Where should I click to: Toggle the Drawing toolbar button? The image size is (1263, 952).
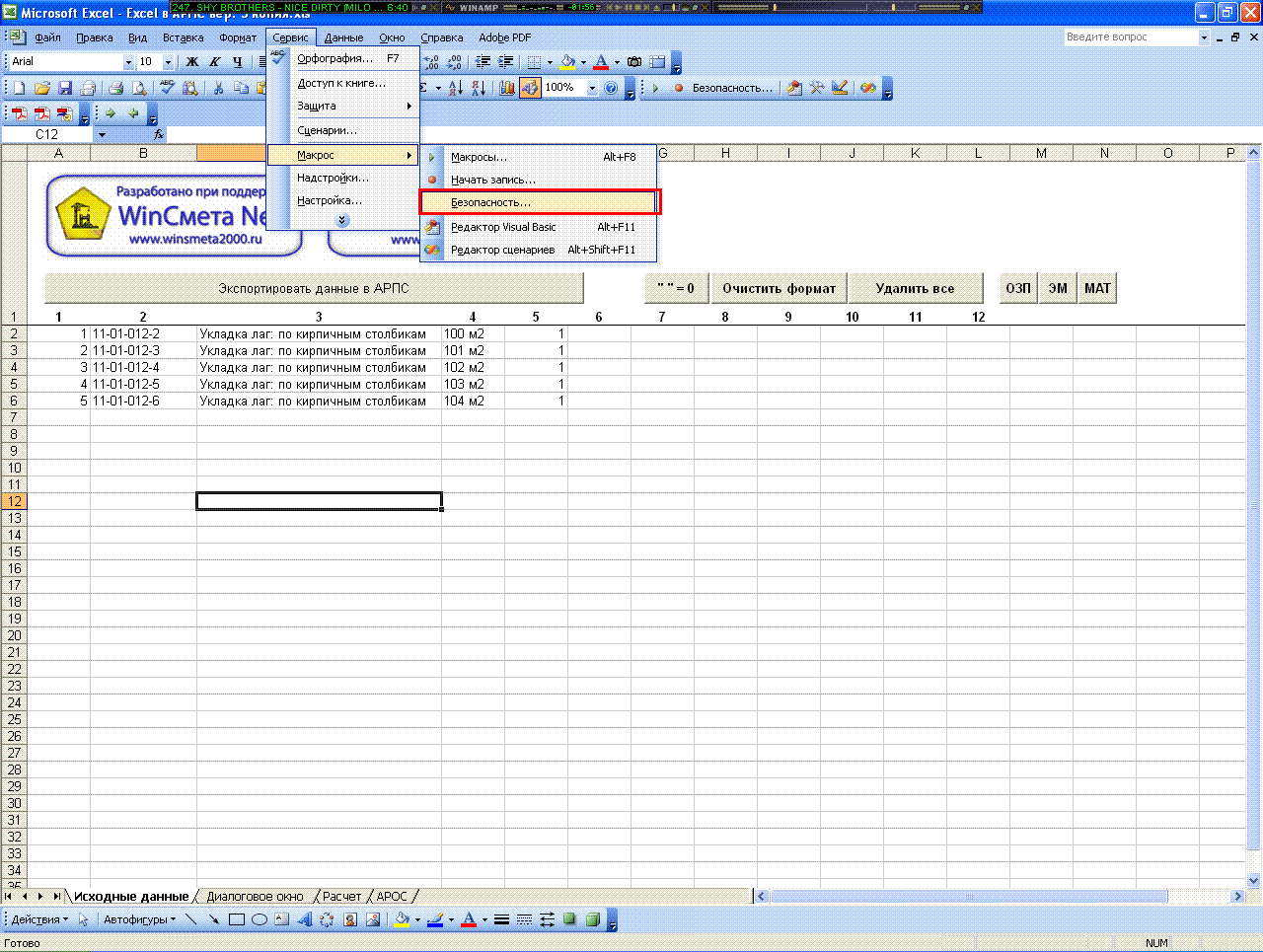tap(531, 88)
